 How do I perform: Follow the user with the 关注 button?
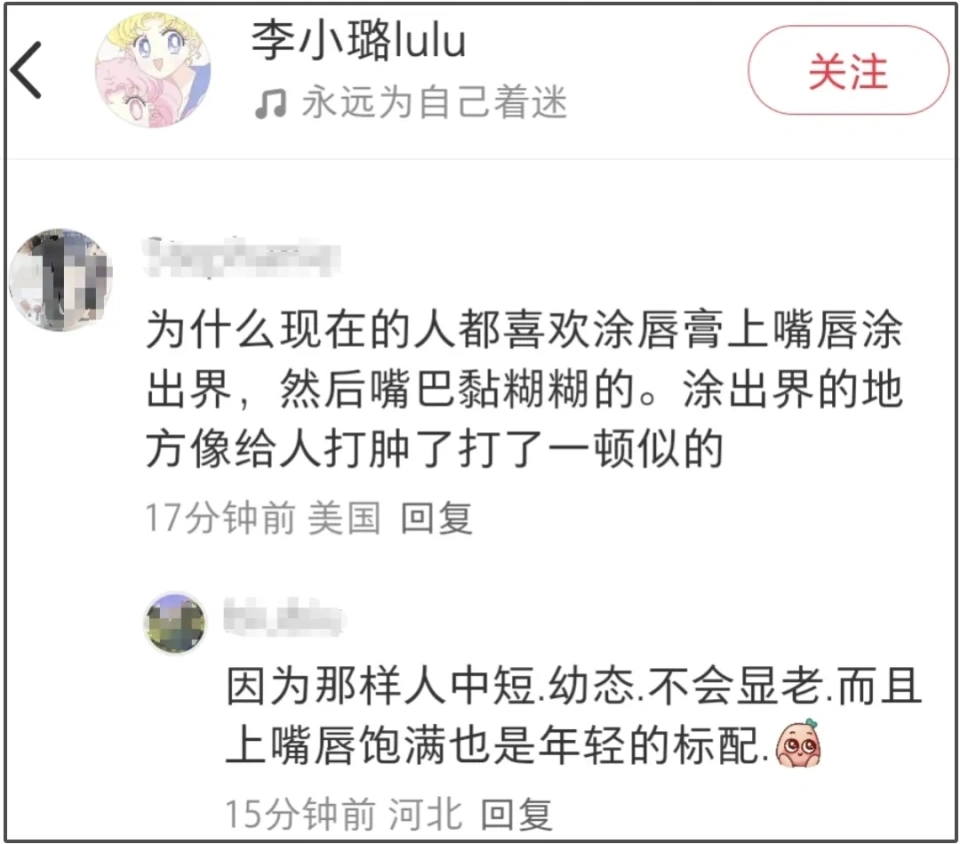click(x=848, y=70)
